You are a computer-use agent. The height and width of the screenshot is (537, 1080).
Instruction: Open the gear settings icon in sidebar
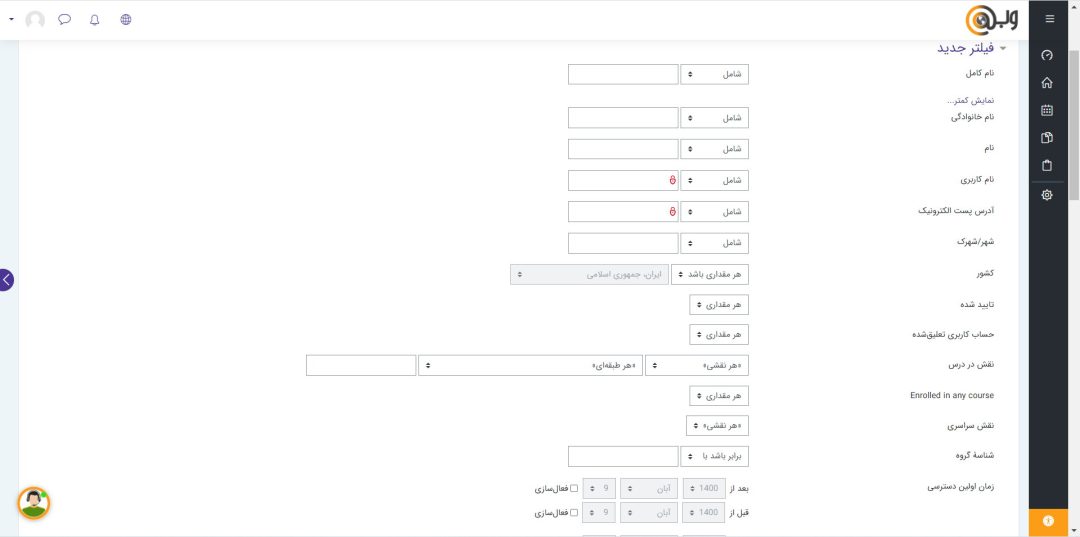pyautogui.click(x=1047, y=195)
